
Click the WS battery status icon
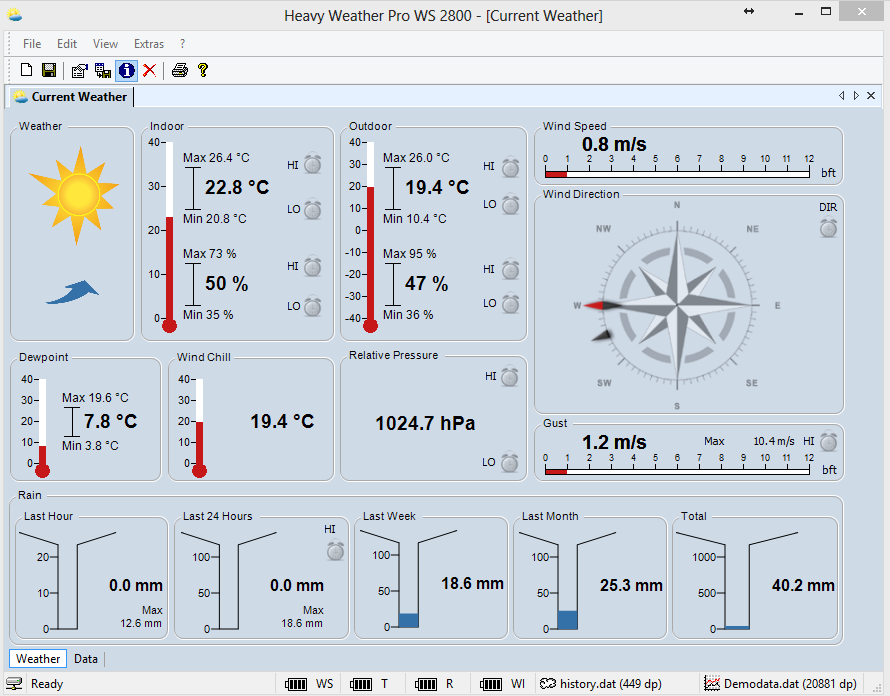pos(296,684)
